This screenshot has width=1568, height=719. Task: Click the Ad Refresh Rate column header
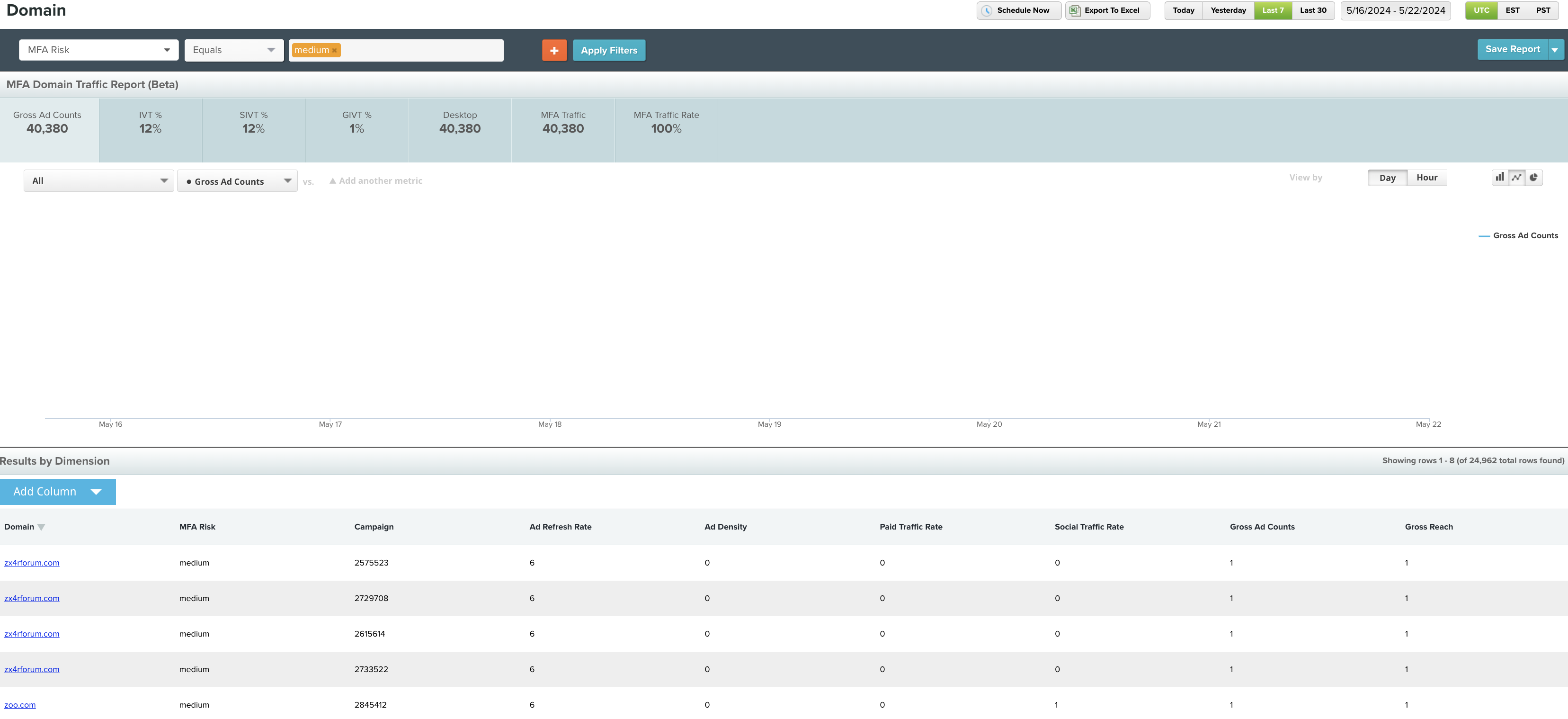560,527
